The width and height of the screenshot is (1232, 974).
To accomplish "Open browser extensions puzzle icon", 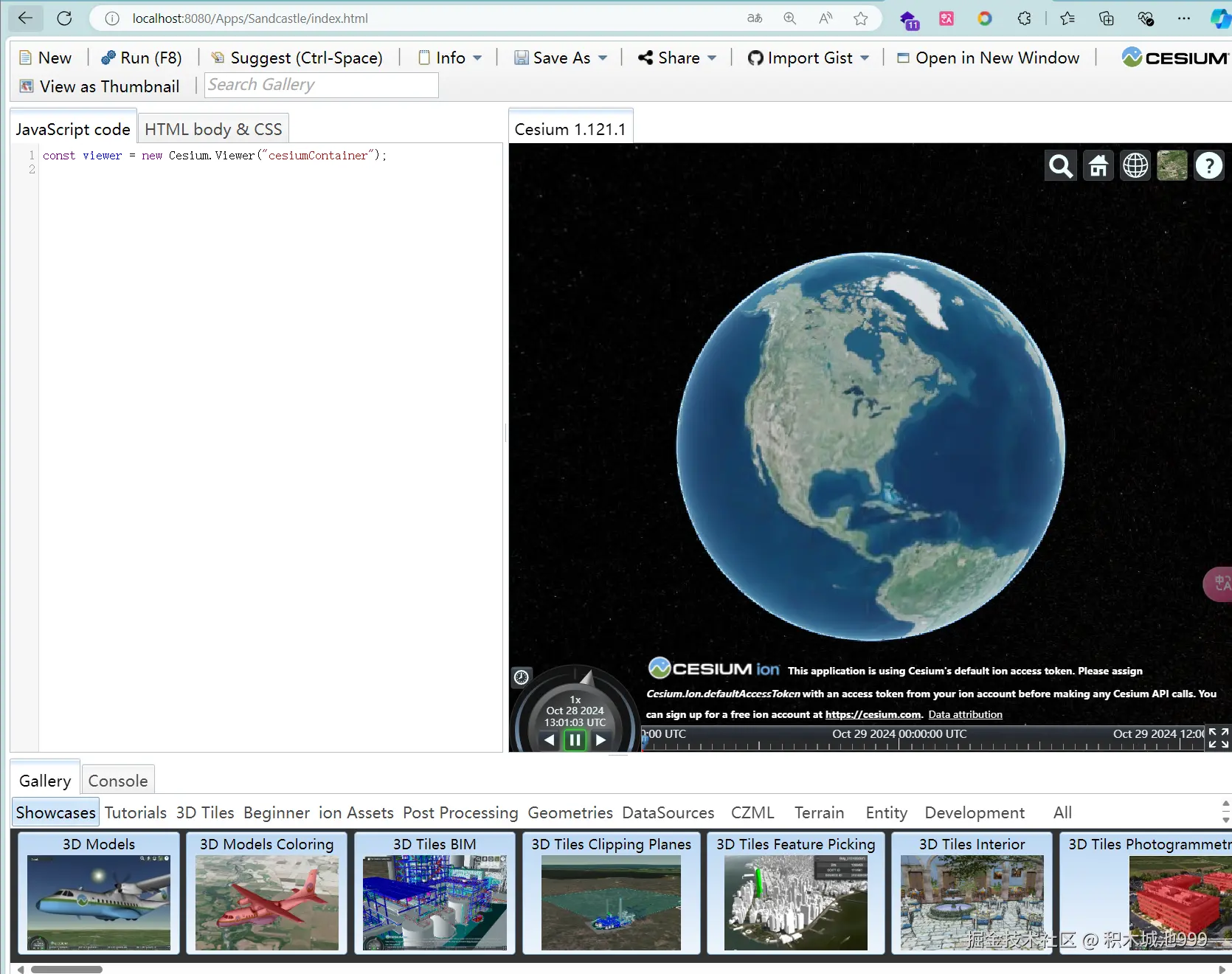I will pyautogui.click(x=1024, y=18).
